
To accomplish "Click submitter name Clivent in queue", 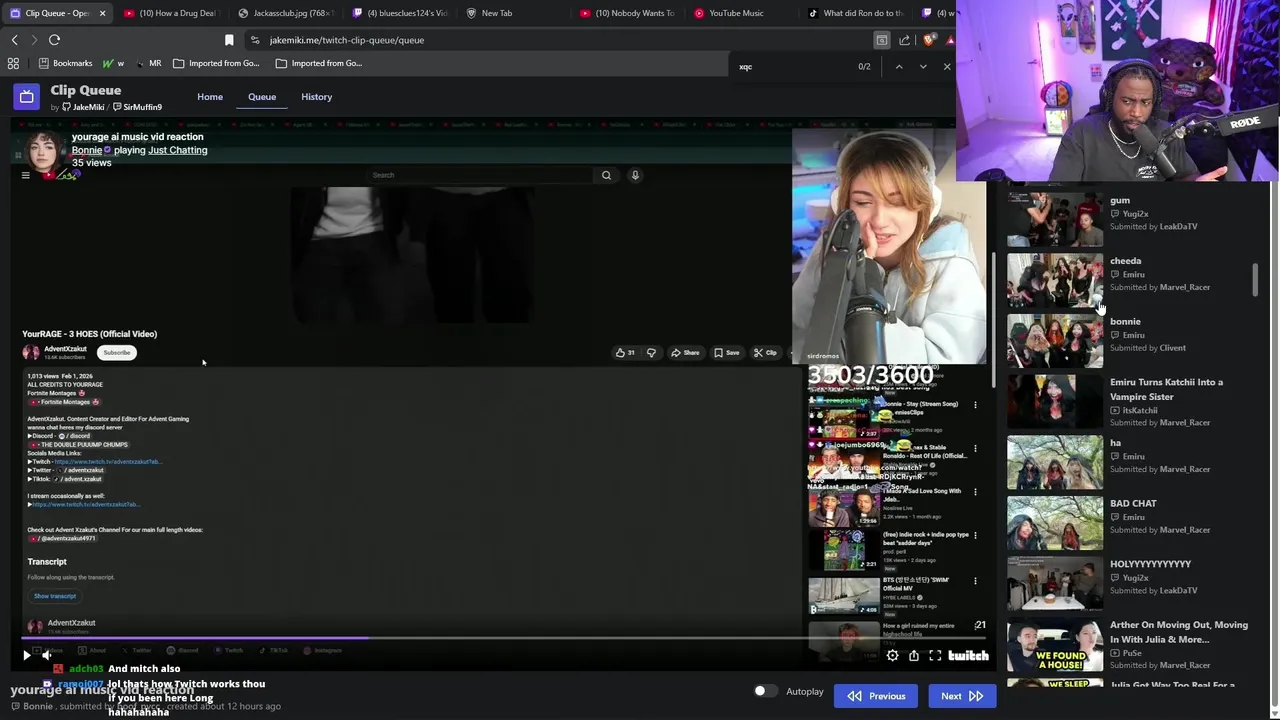I will [x=1173, y=348].
